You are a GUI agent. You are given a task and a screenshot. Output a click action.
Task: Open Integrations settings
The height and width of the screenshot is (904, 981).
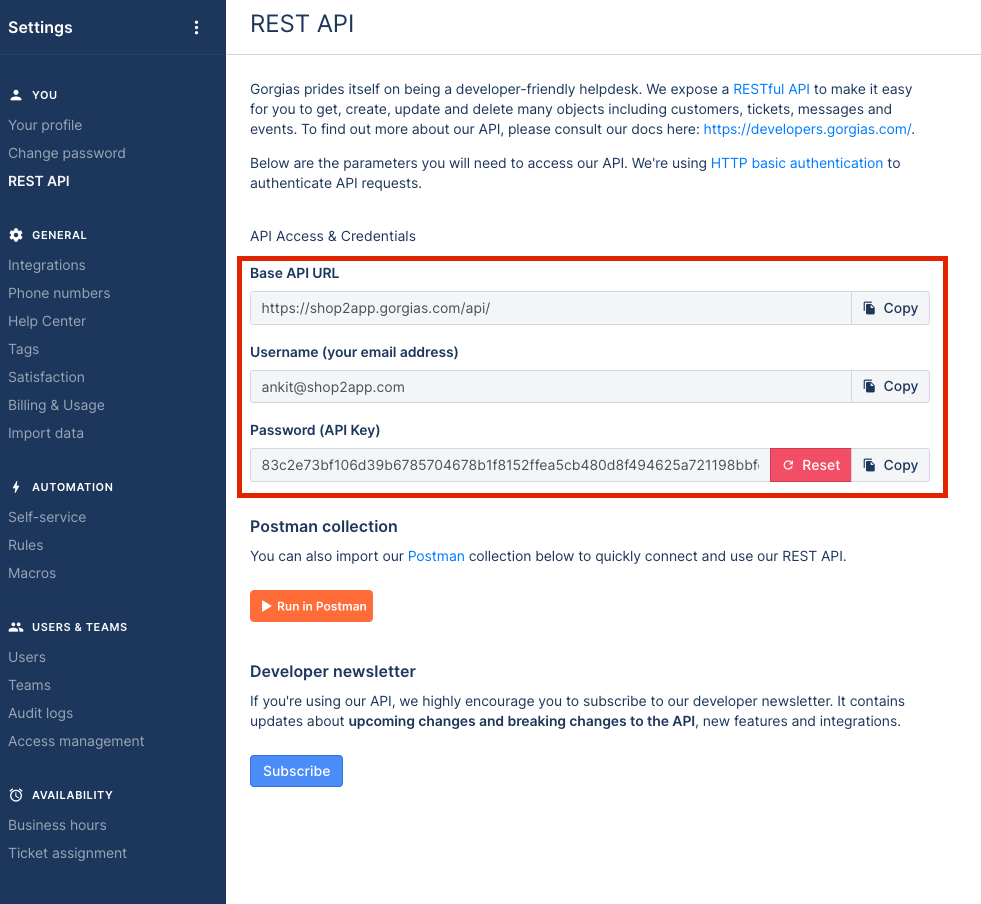tap(47, 265)
